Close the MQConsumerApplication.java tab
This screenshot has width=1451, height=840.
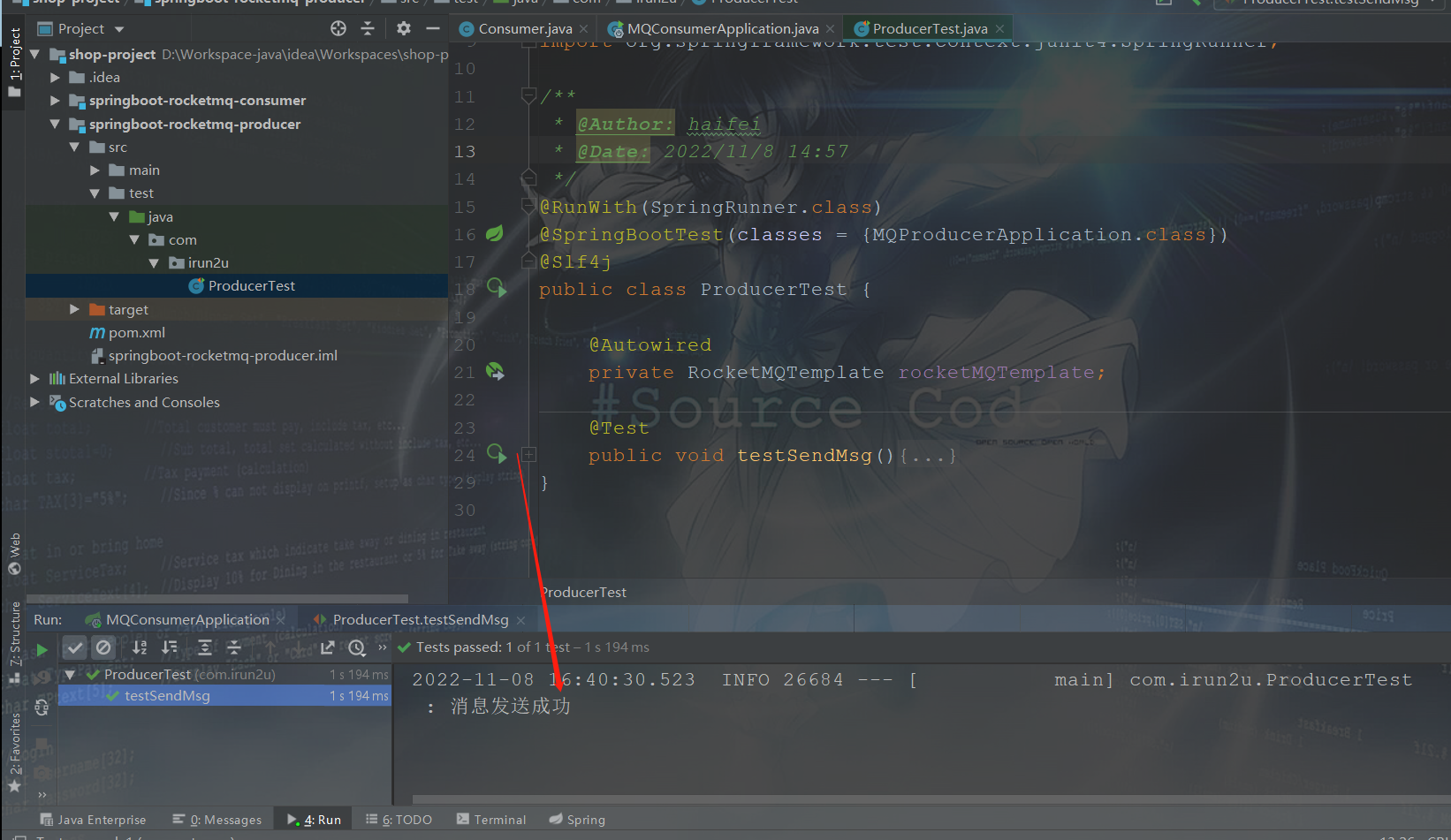pos(831,29)
